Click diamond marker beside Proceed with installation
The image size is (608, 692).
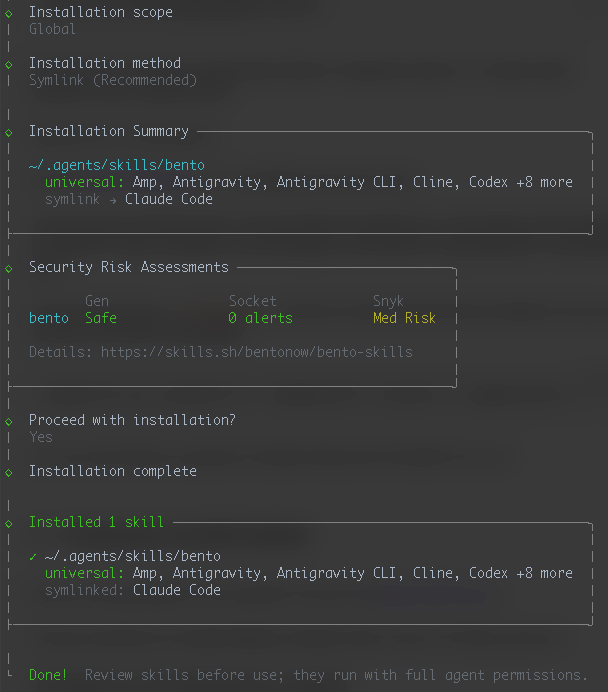click(x=9, y=421)
